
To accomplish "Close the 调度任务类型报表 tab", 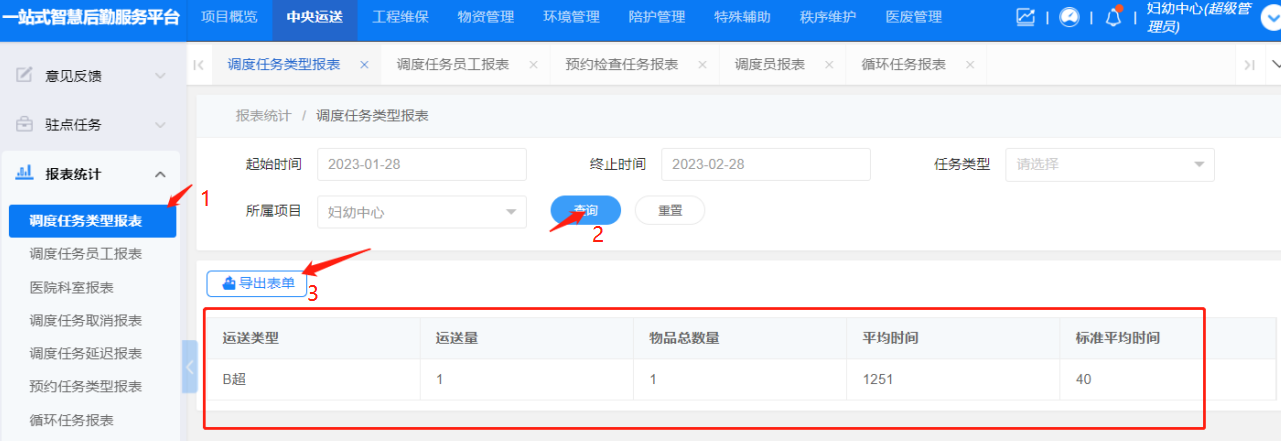I will (364, 64).
